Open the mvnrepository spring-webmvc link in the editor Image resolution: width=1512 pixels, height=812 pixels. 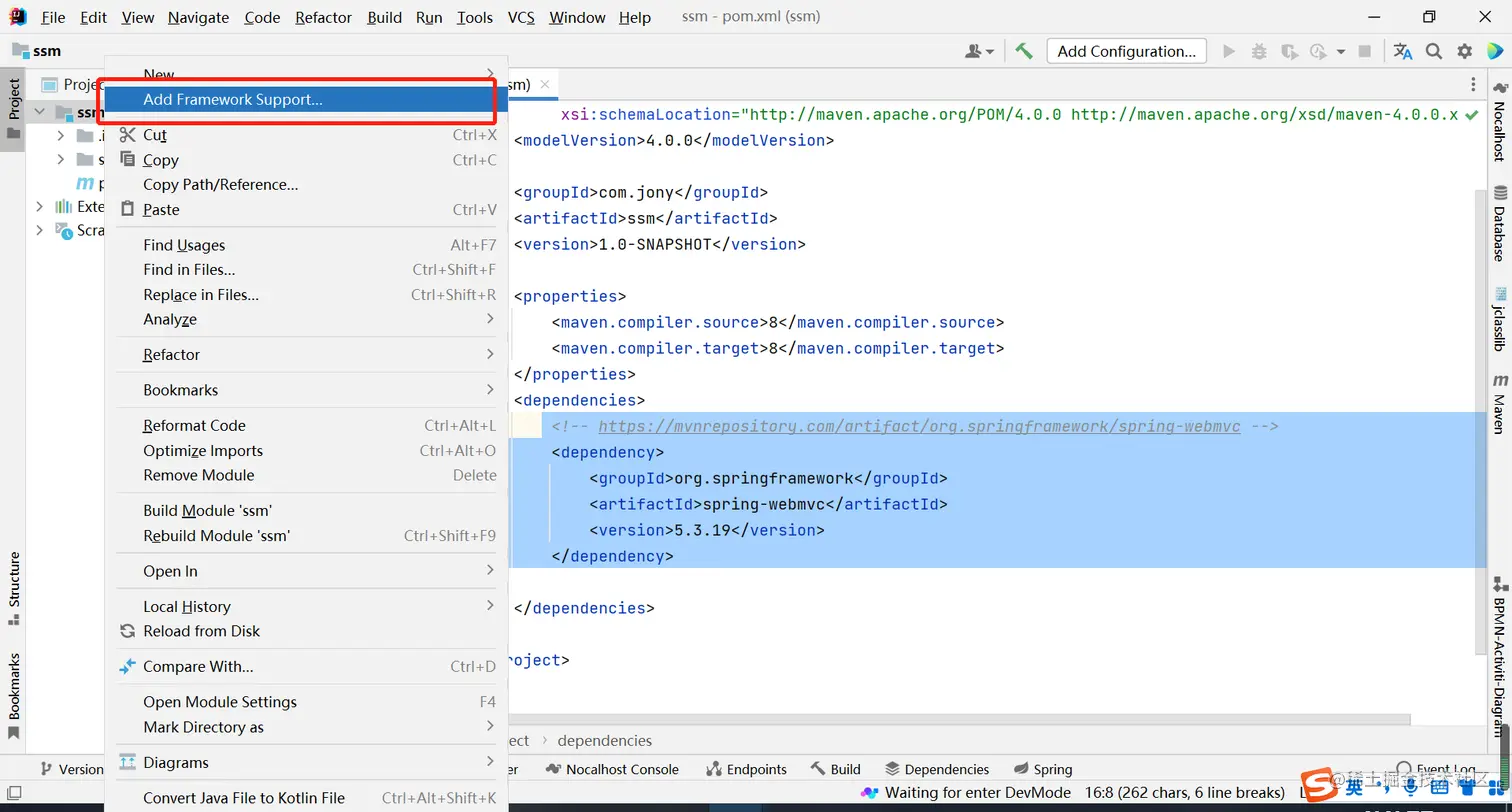[919, 426]
